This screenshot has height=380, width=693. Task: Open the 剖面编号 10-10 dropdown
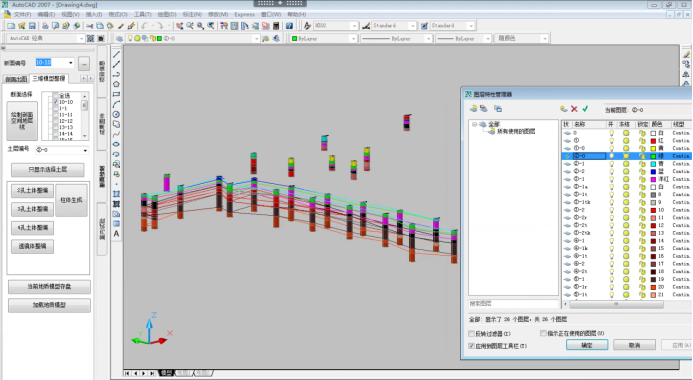point(70,63)
